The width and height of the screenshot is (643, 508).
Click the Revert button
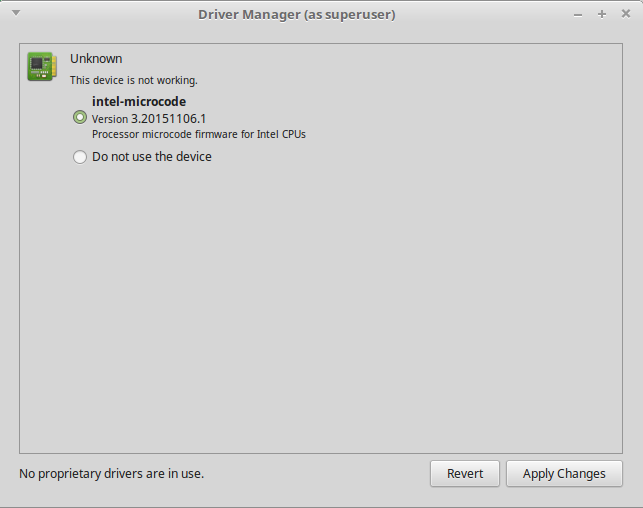click(465, 474)
